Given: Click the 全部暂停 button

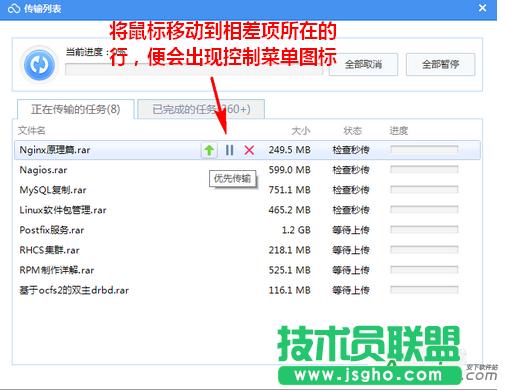Looking at the screenshot, I should 440,64.
